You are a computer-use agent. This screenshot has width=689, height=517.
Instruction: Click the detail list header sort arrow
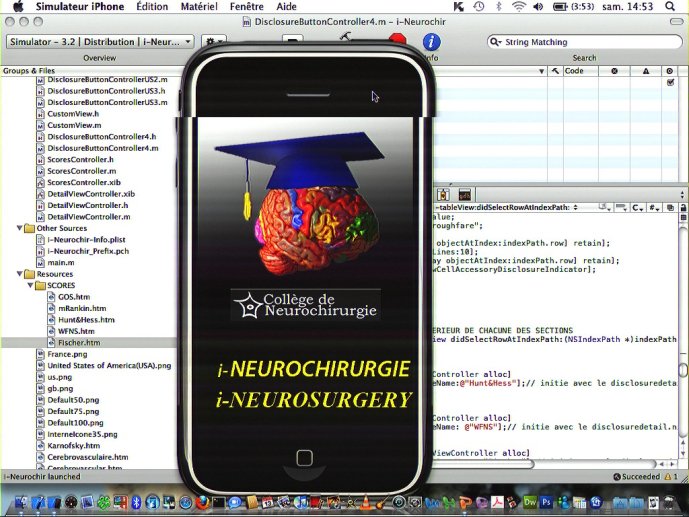click(541, 71)
